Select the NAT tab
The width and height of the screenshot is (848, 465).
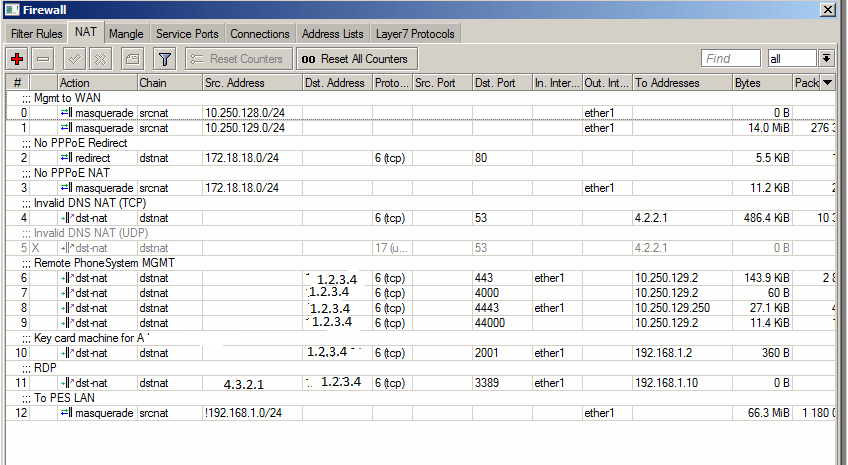86,32
